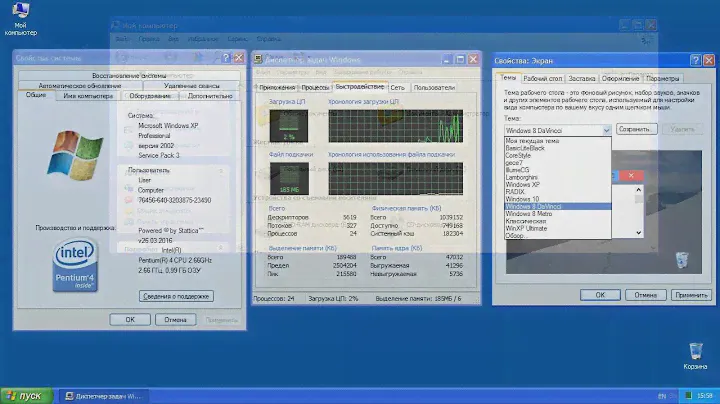Pick the WinXP Ultimate theme option
Image resolution: width=720 pixels, height=404 pixels.
click(x=529, y=228)
